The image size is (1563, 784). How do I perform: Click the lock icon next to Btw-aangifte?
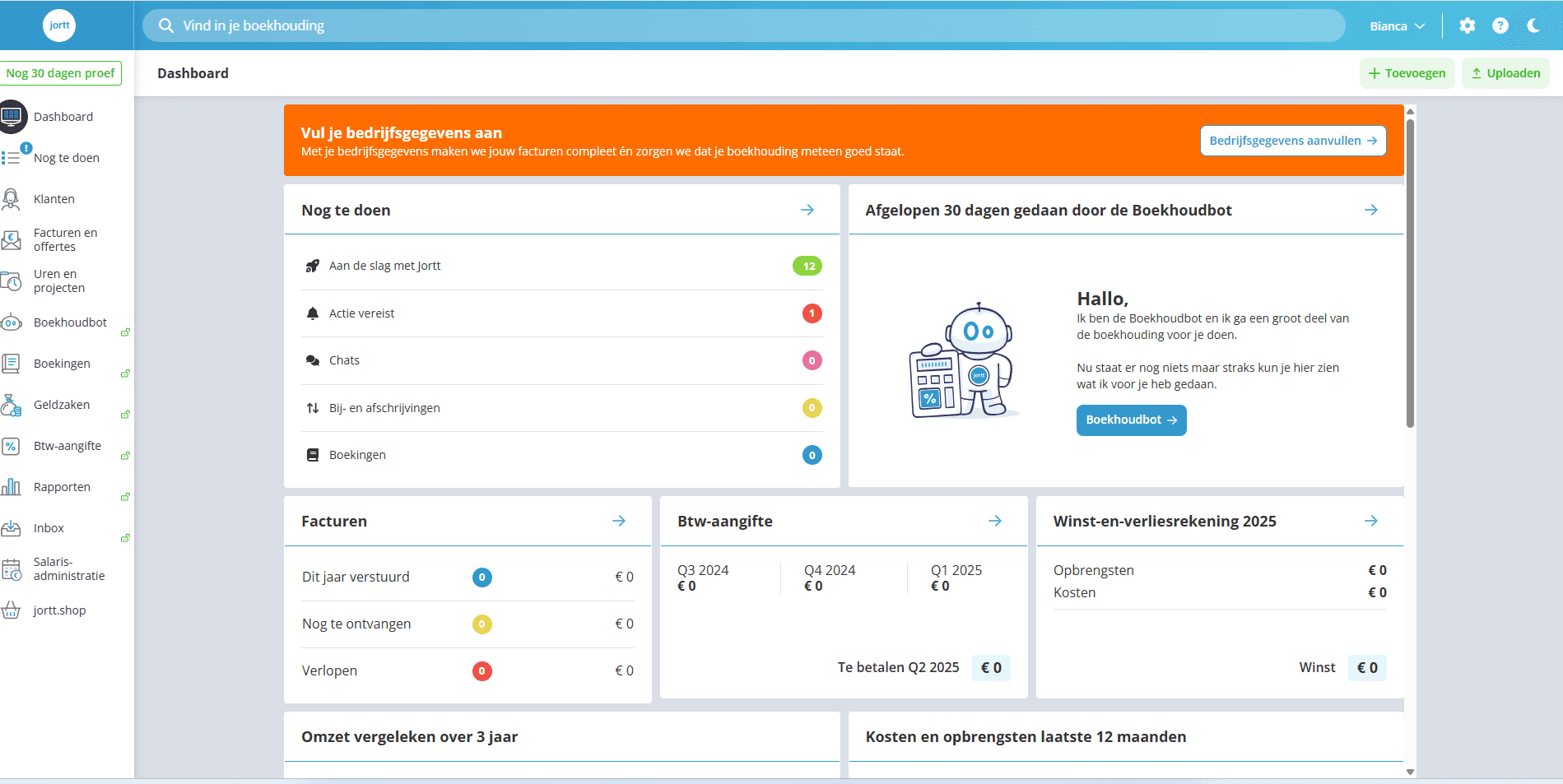(x=125, y=456)
